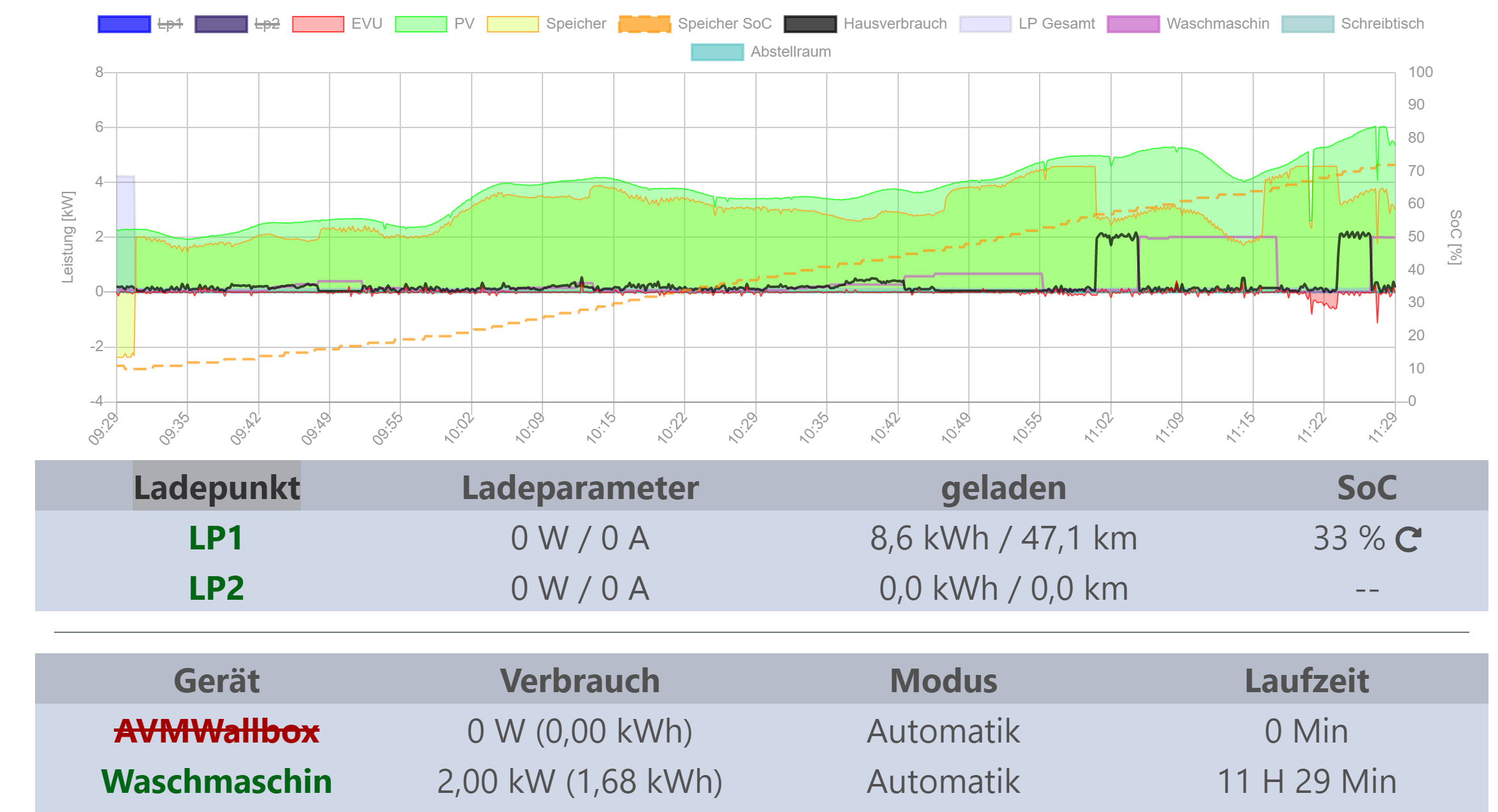Click Automatik mode for Waschmaschin
Image resolution: width=1498 pixels, height=812 pixels.
coord(943,781)
